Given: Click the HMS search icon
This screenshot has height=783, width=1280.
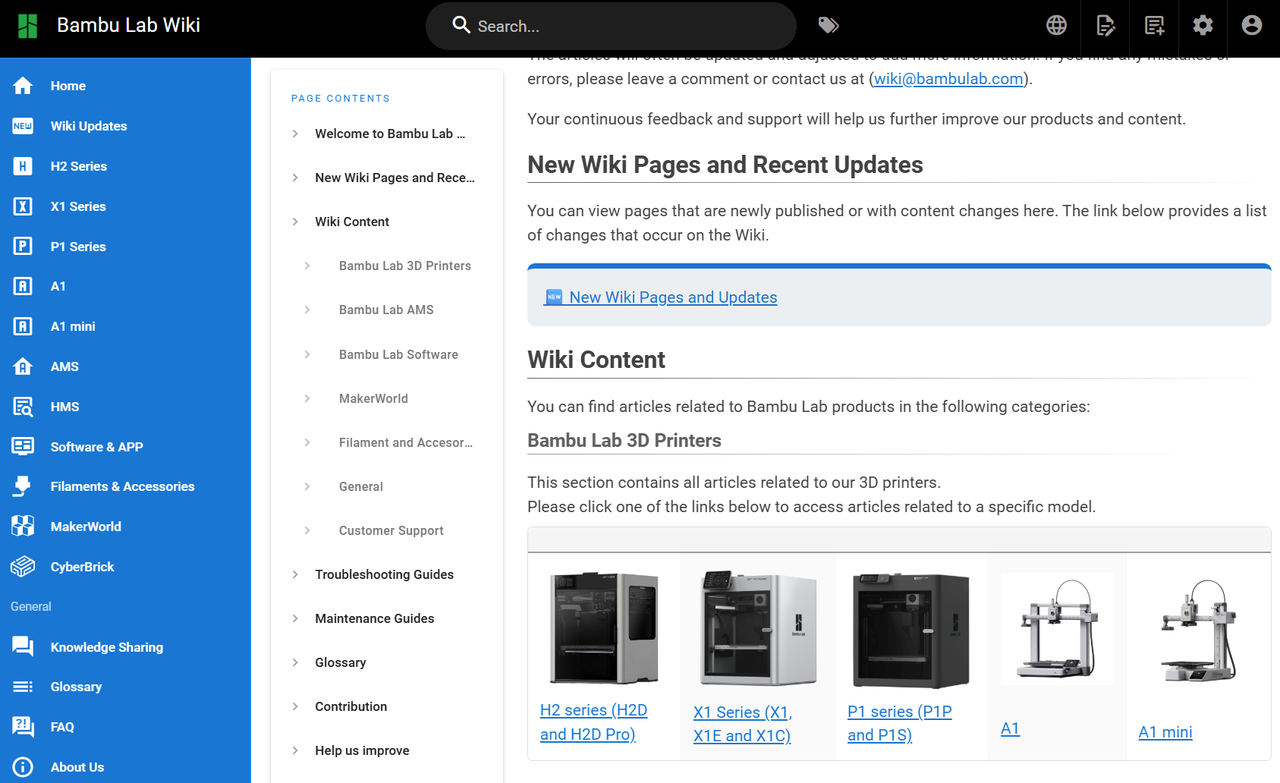Looking at the screenshot, I should (23, 406).
